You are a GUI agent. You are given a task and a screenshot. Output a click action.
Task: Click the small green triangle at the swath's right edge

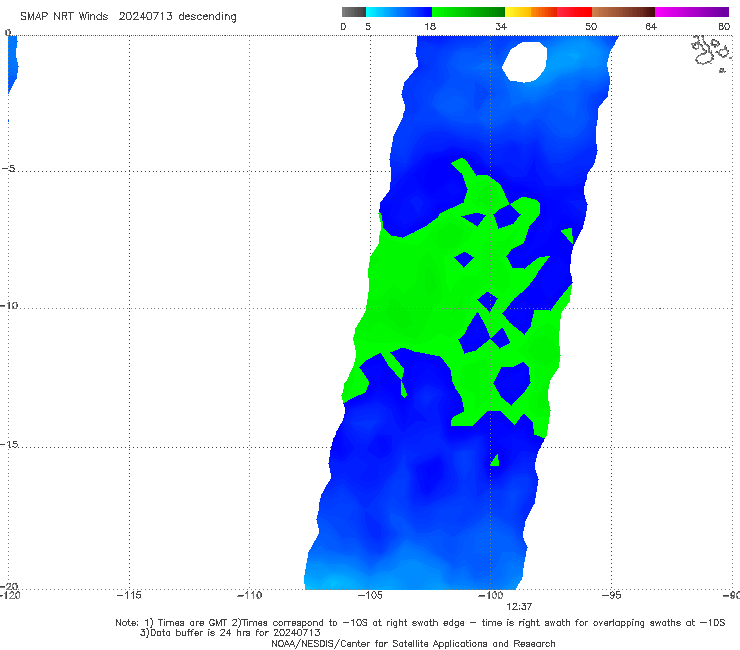[x=568, y=235]
